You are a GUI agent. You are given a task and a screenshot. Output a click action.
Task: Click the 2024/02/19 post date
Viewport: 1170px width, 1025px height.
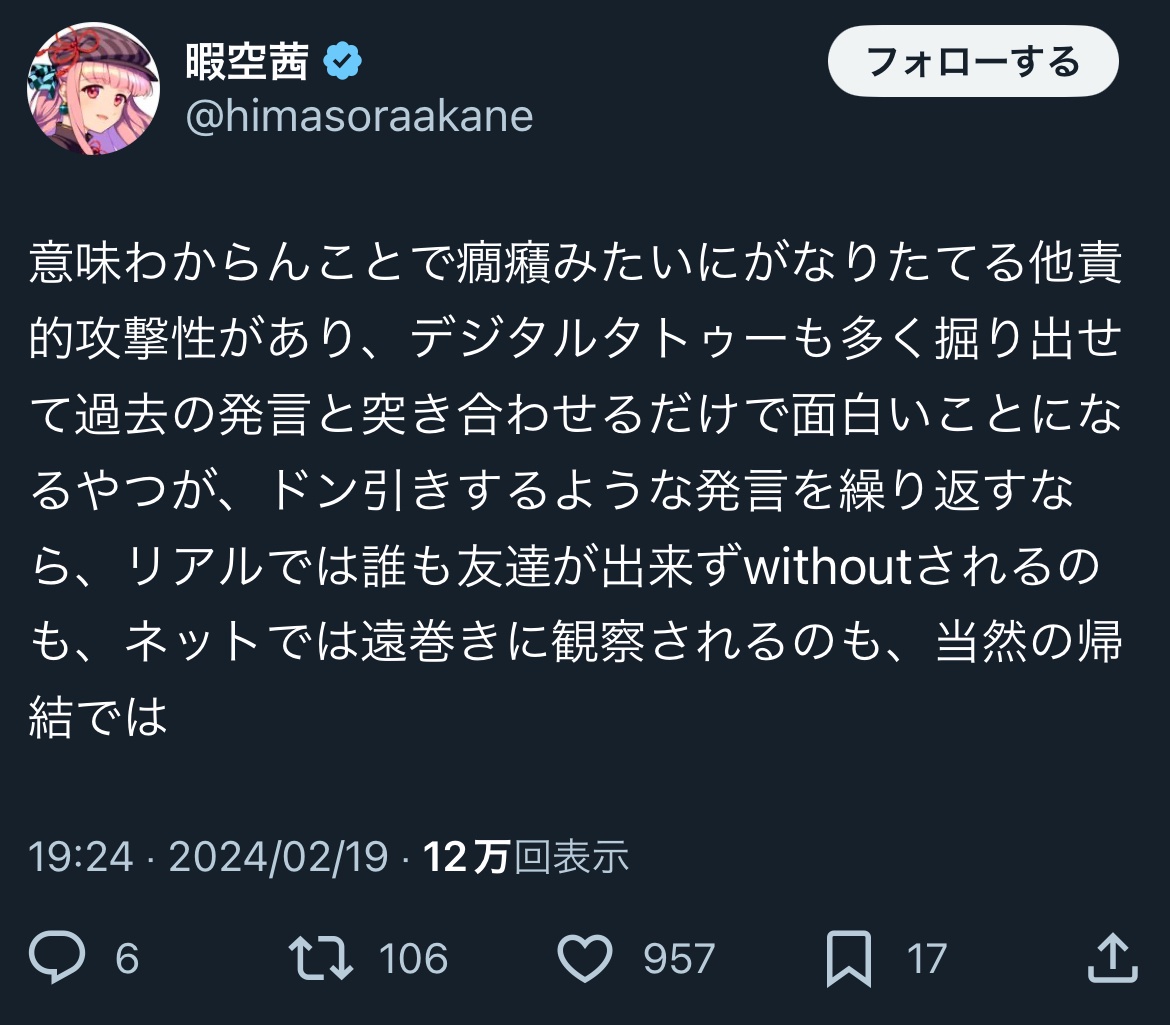coord(278,857)
